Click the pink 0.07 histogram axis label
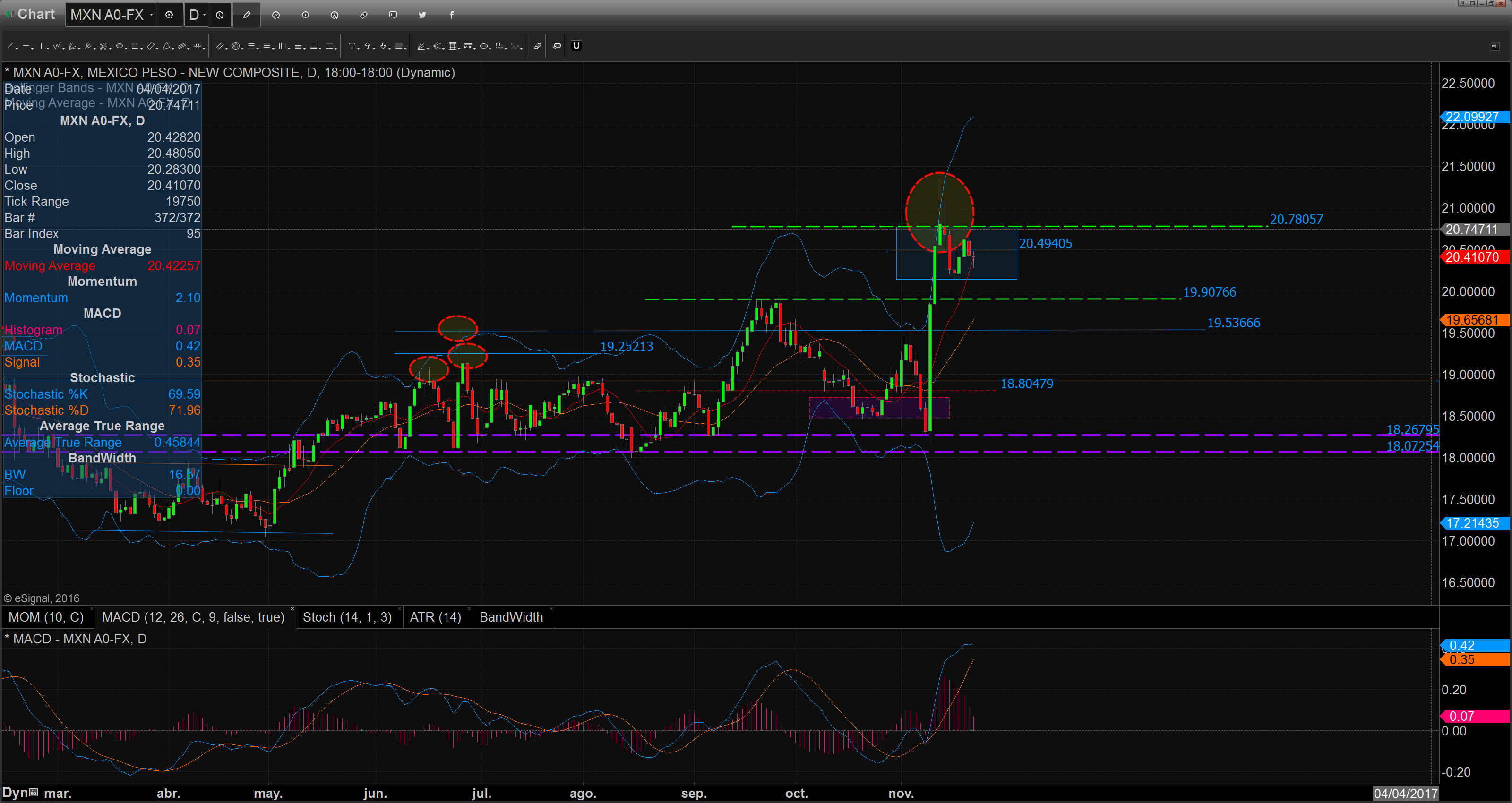Viewport: 1512px width, 803px height. tap(1474, 716)
